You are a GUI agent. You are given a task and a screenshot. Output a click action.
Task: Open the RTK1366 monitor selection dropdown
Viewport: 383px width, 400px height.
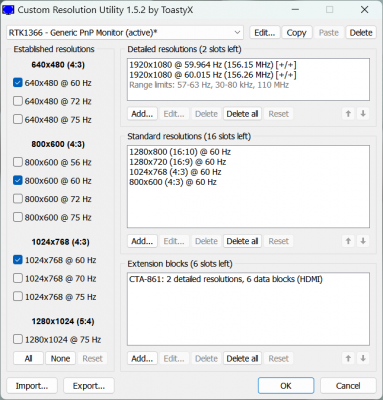tap(125, 33)
